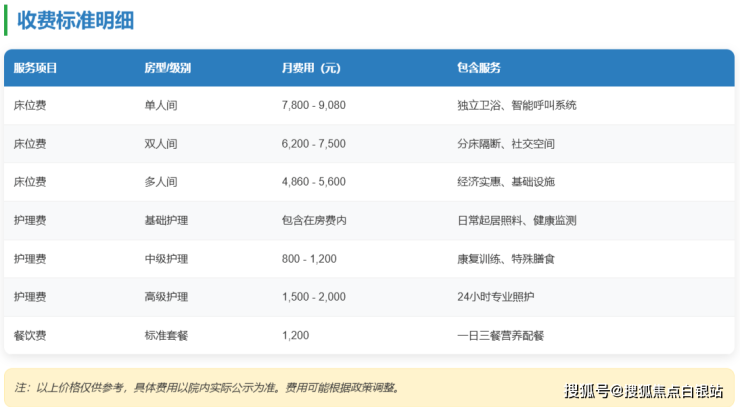Select the 7,800 - 9,080 price cell
This screenshot has height=407, width=740.
314,105
